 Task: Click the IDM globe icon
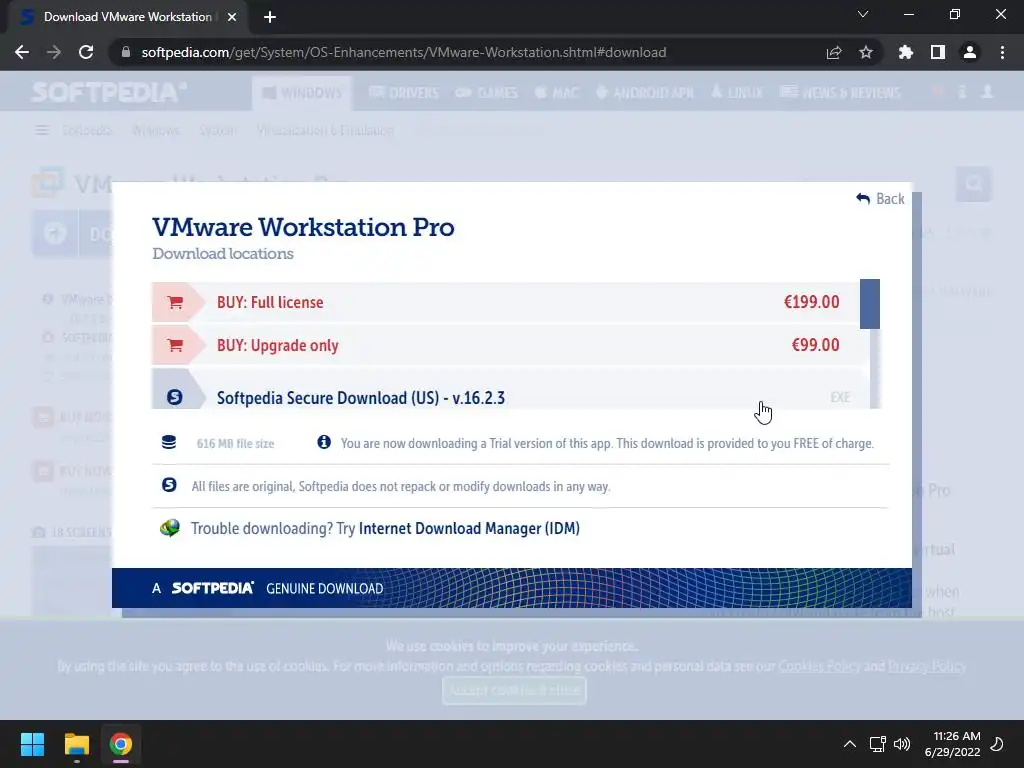coord(170,528)
